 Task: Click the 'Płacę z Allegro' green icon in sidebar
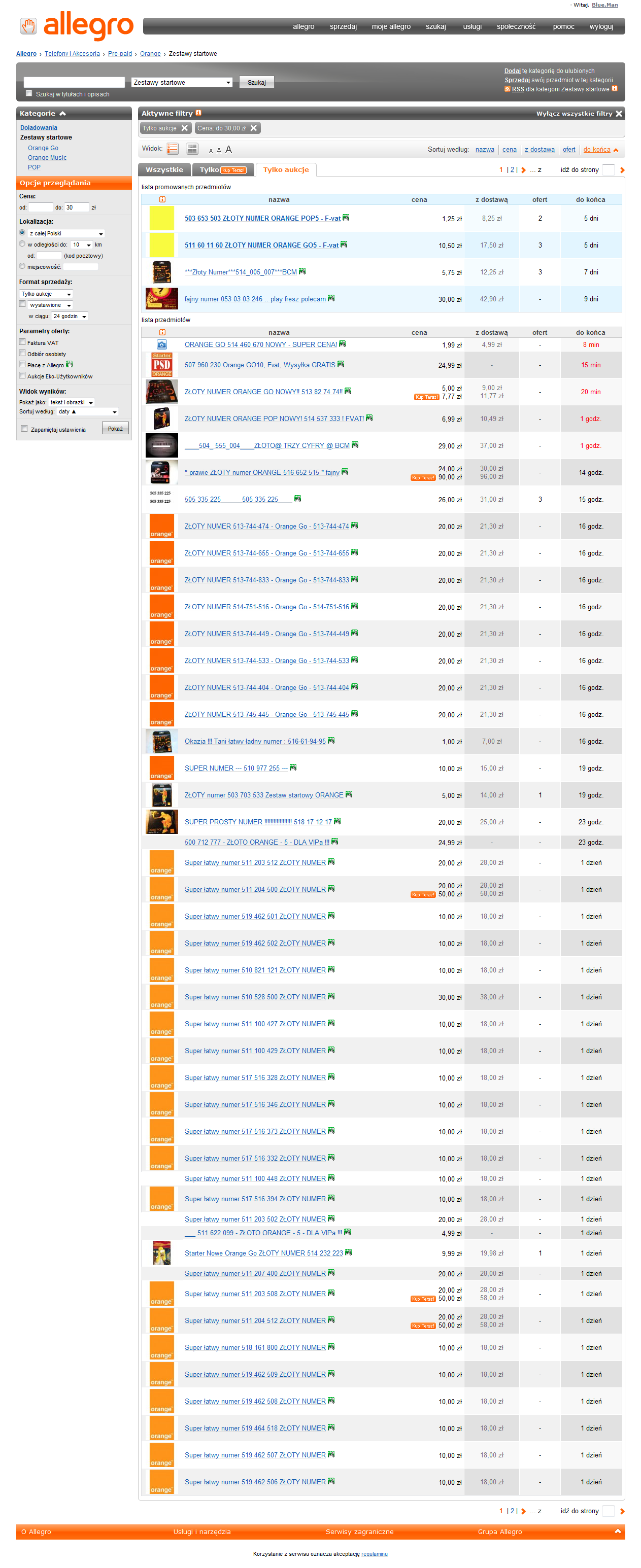pyautogui.click(x=70, y=365)
